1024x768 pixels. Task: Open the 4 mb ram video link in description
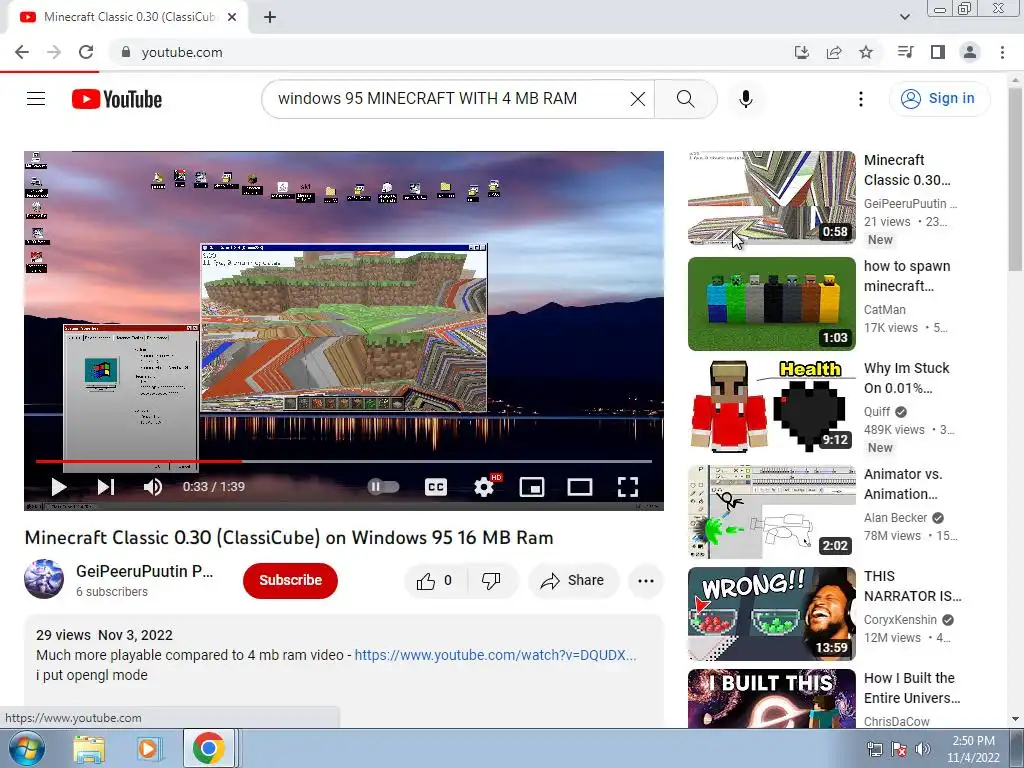point(495,655)
